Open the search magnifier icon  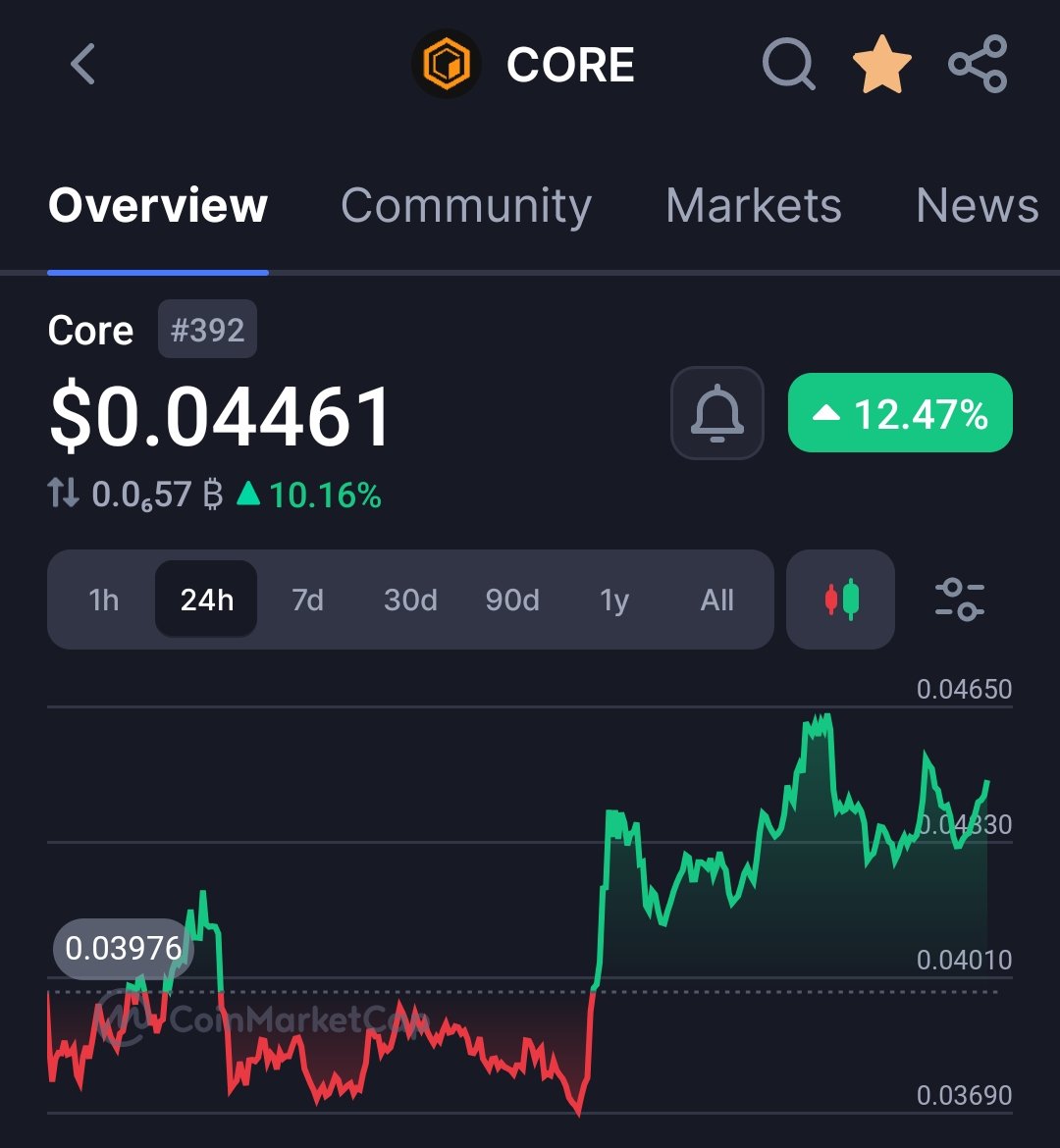(x=789, y=64)
